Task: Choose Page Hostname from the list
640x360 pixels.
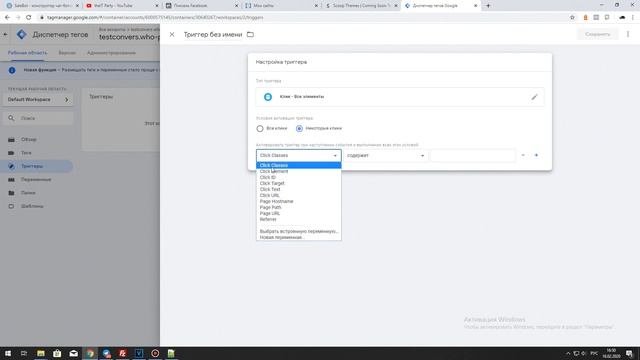Action: click(298, 201)
